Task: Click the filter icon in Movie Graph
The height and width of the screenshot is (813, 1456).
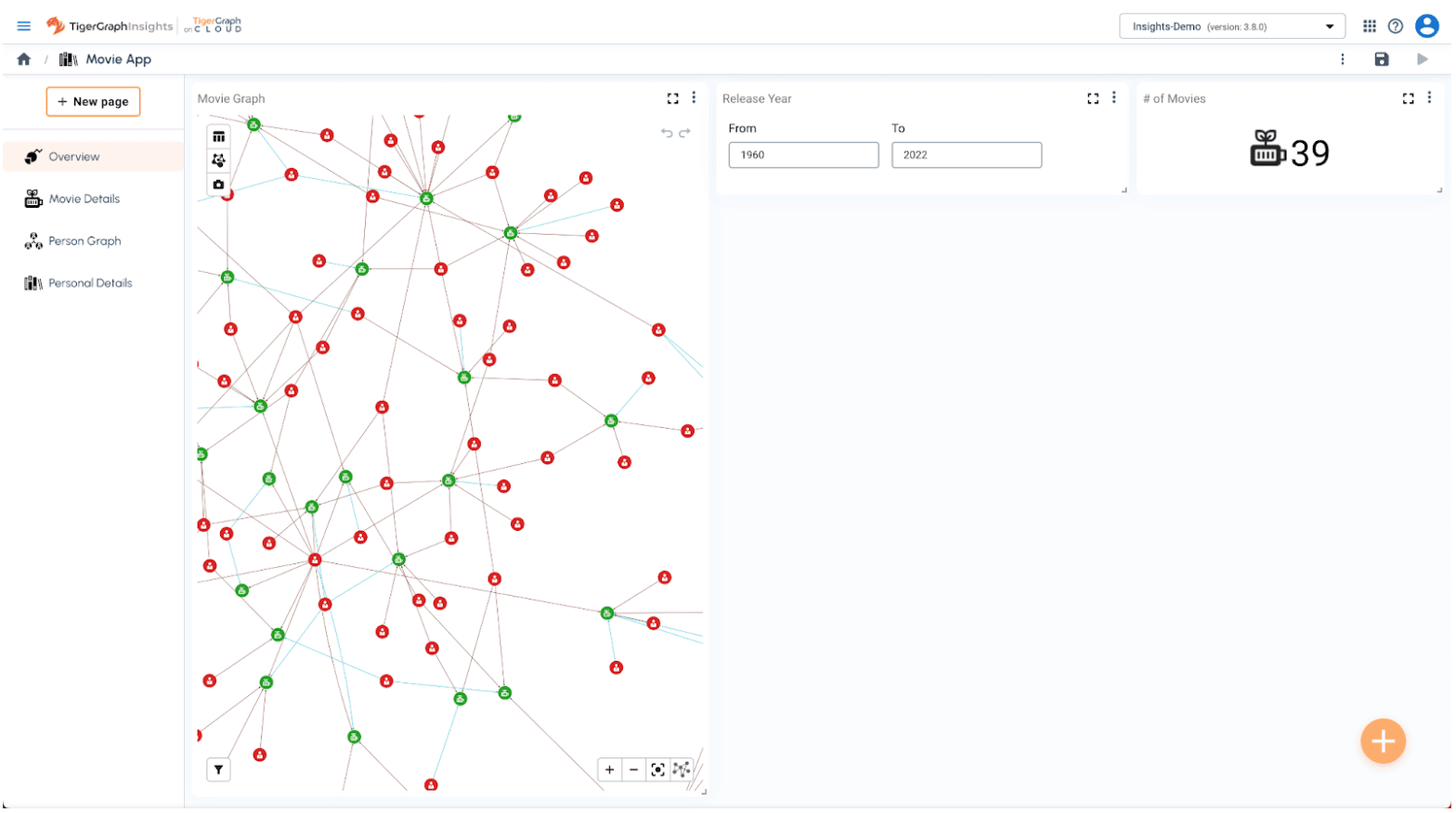Action: tap(218, 770)
